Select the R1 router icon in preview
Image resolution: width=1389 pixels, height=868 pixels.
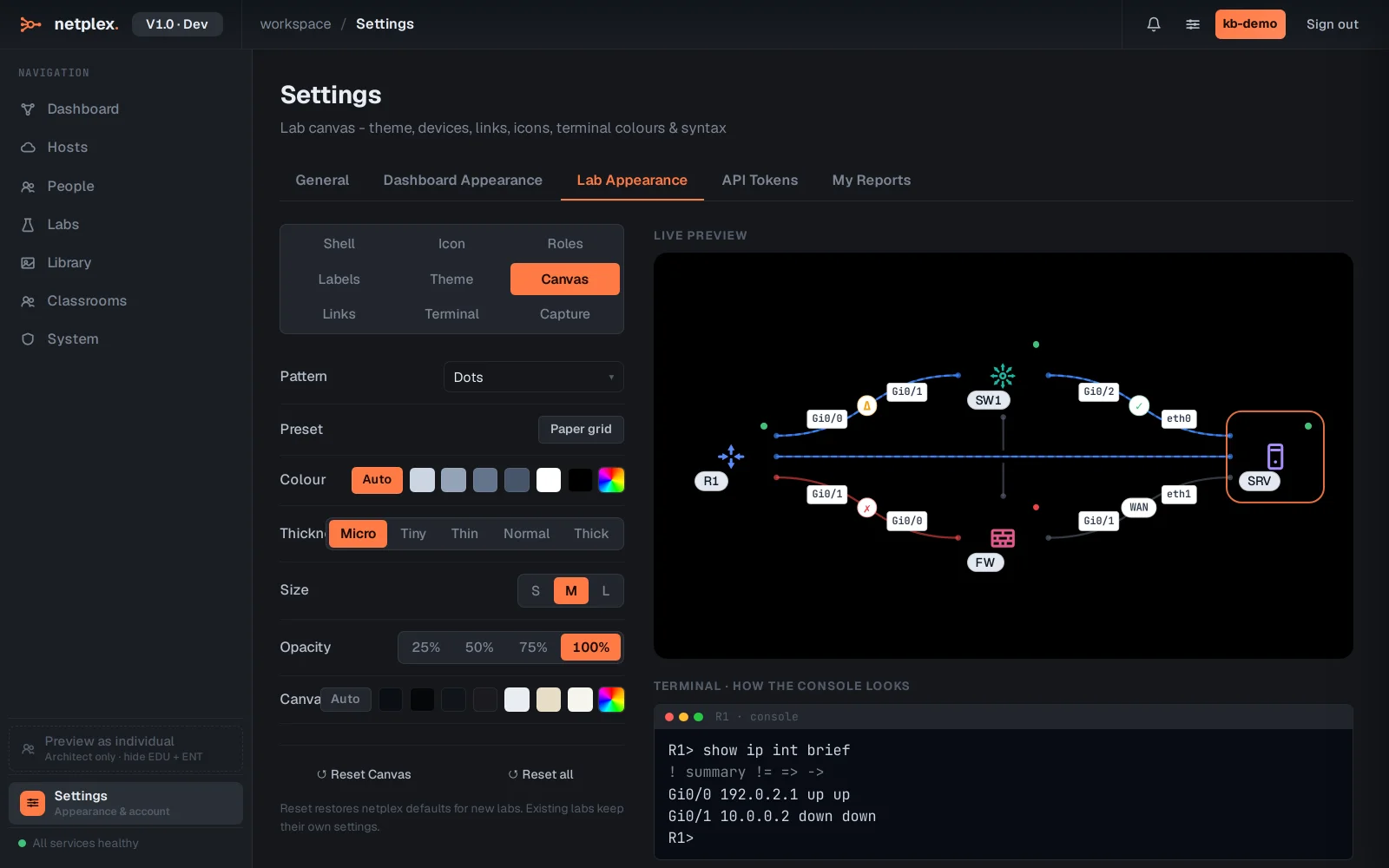click(x=731, y=456)
